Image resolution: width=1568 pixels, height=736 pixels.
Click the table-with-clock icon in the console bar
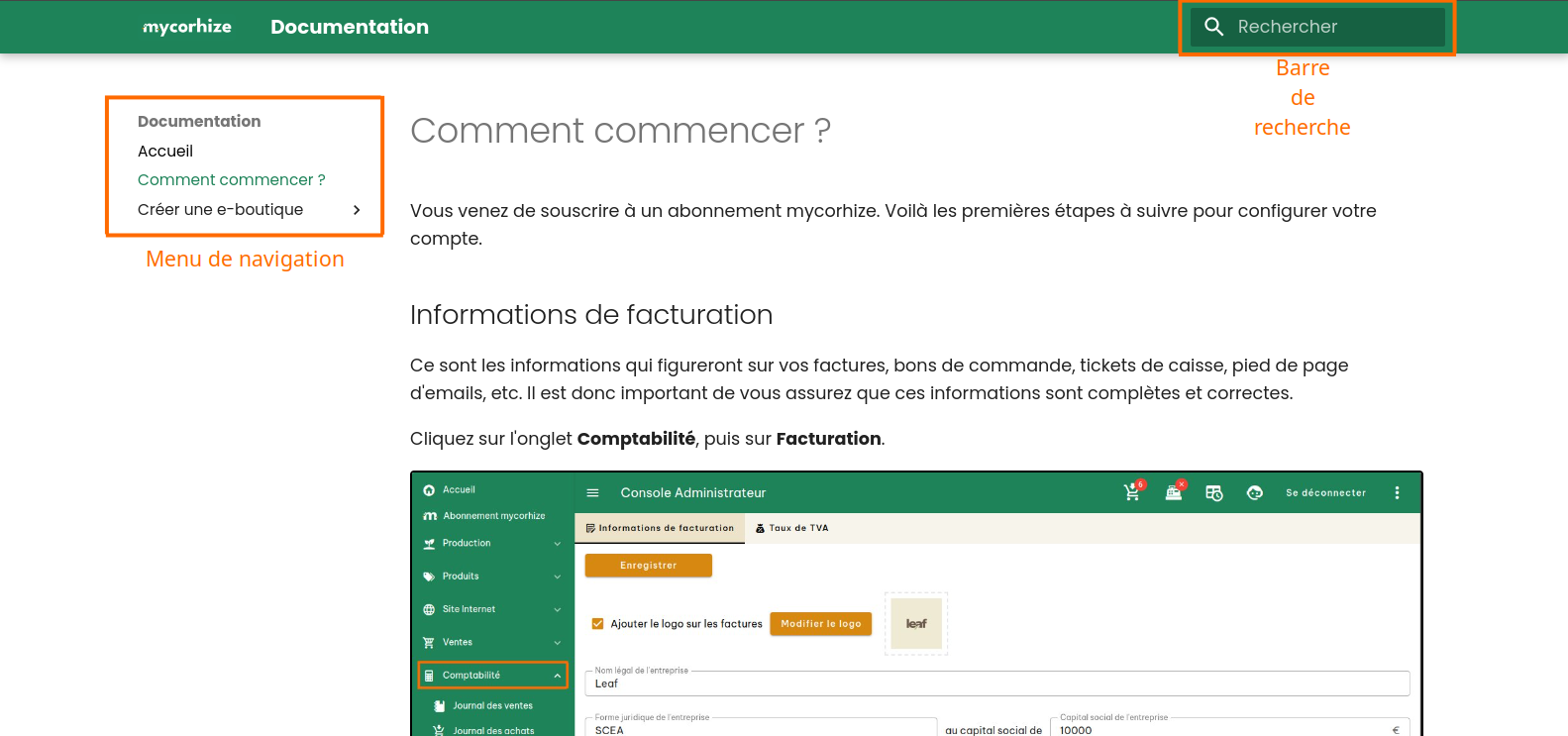point(1214,492)
